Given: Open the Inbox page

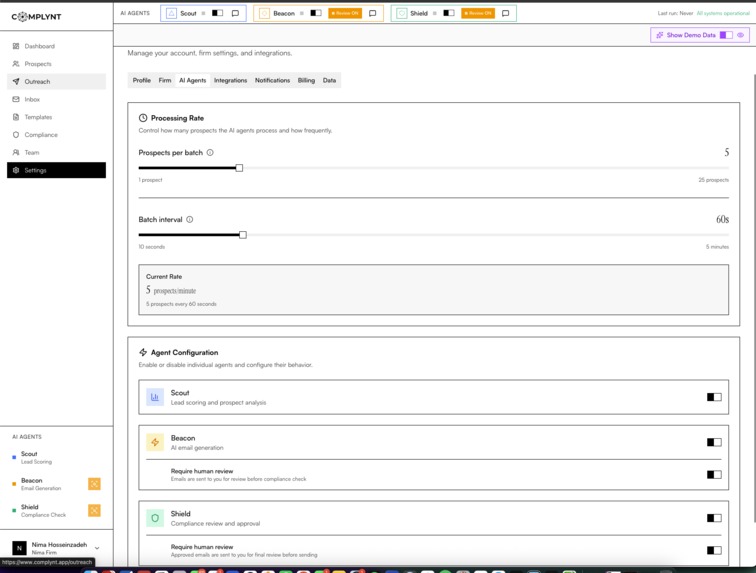Looking at the screenshot, I should point(56,99).
